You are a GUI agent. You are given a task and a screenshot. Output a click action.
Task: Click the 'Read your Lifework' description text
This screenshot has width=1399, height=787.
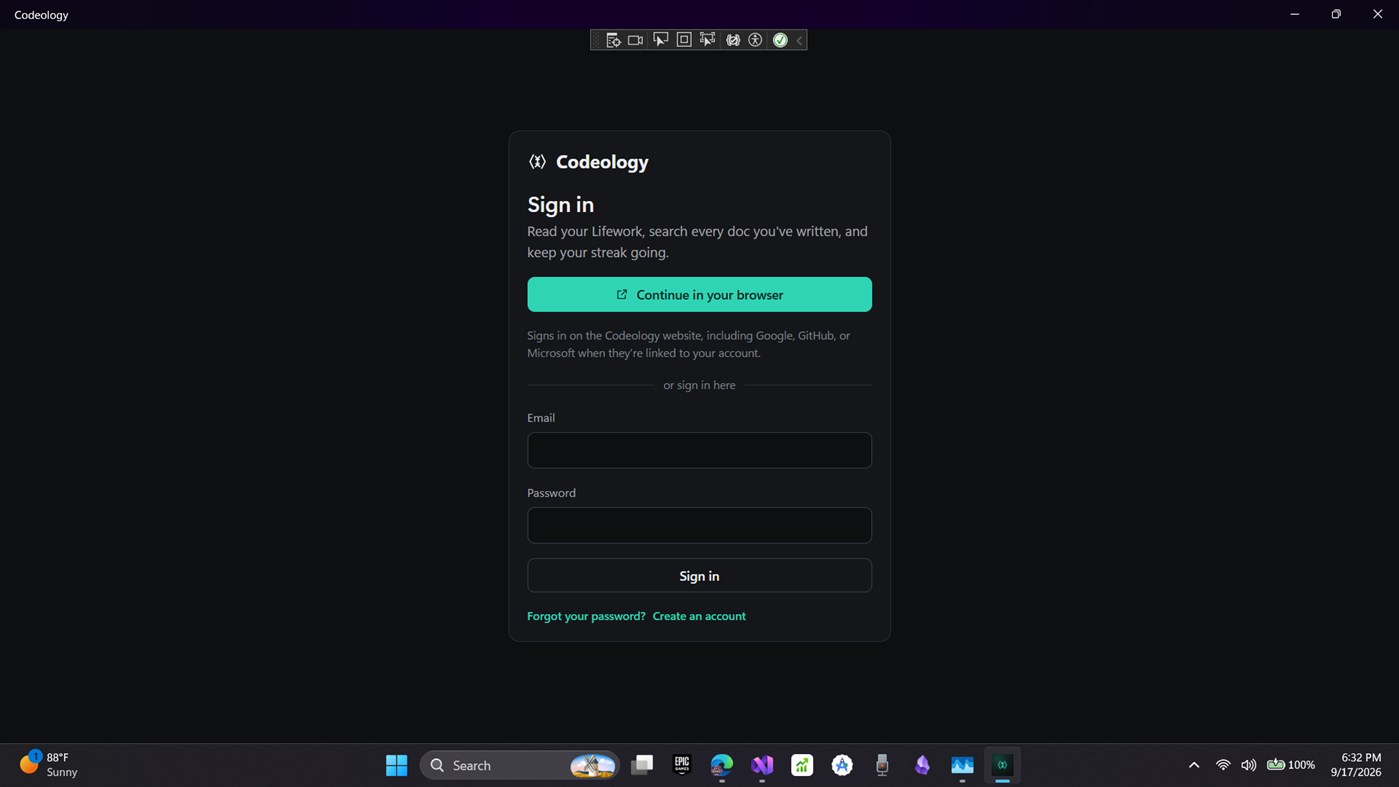(x=697, y=242)
